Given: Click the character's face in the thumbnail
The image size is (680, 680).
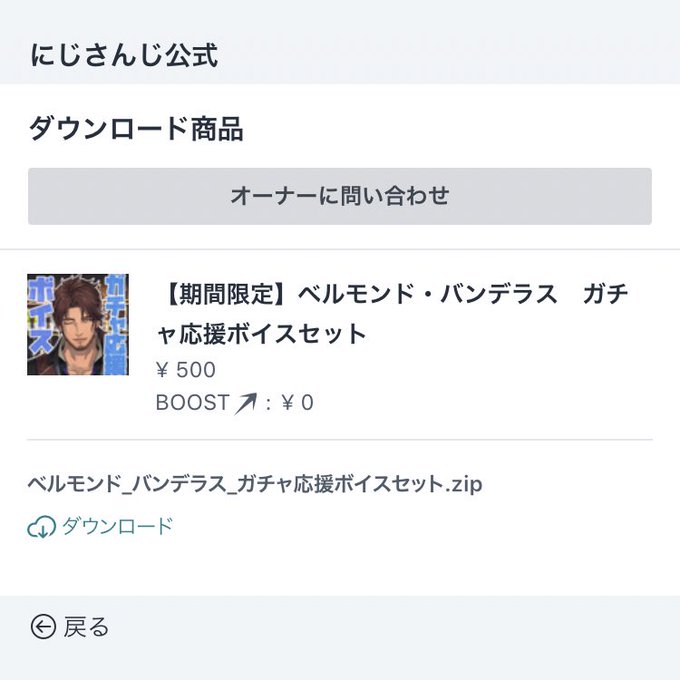Looking at the screenshot, I should coord(81,323).
